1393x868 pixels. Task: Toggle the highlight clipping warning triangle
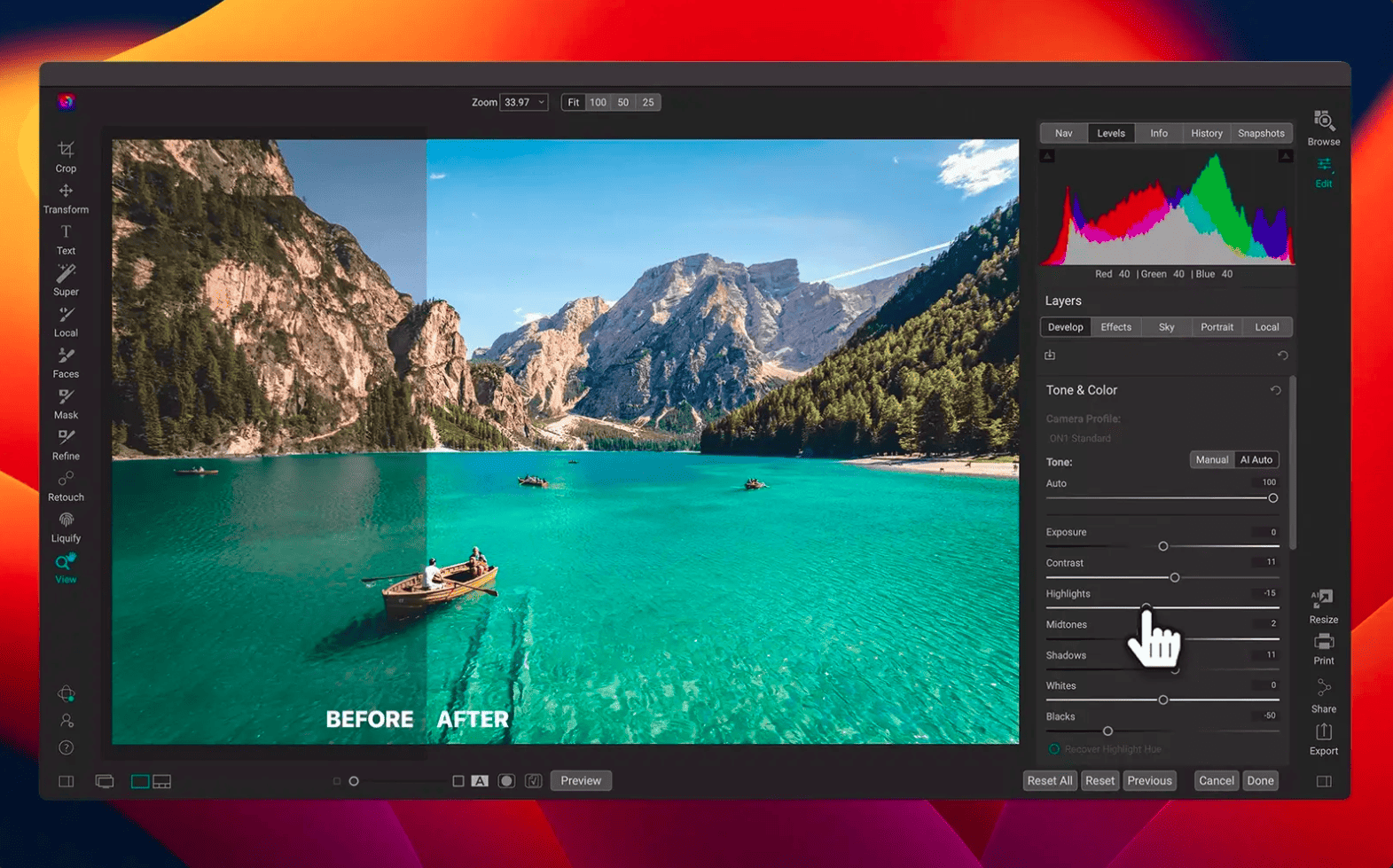click(1285, 156)
